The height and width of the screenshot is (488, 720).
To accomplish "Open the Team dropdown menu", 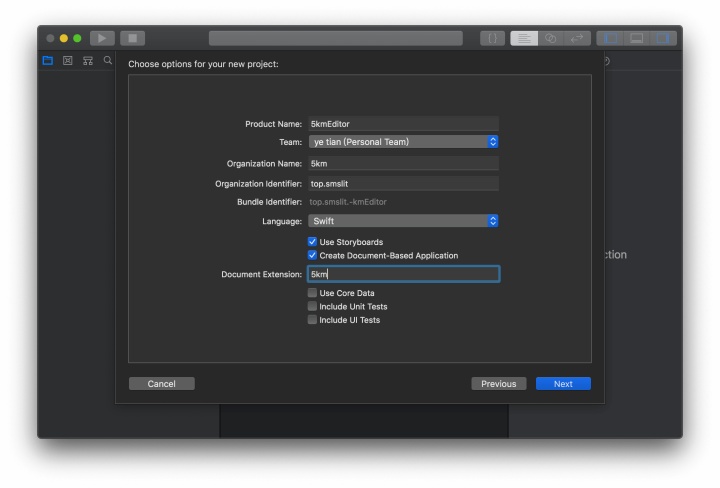I will pyautogui.click(x=403, y=142).
